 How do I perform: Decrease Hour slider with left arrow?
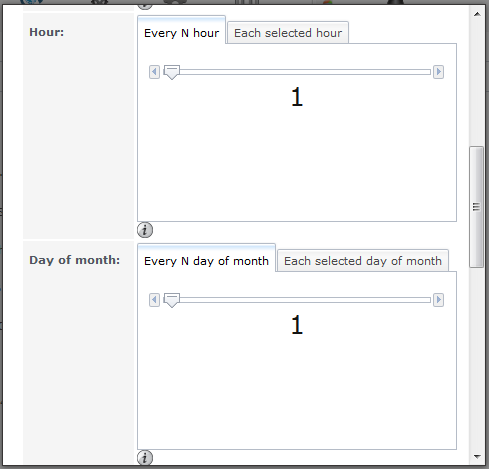click(154, 72)
